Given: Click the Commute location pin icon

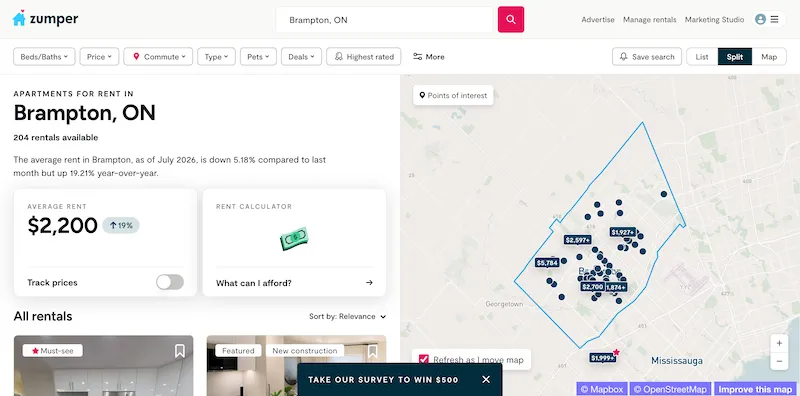Looking at the screenshot, I should point(136,57).
